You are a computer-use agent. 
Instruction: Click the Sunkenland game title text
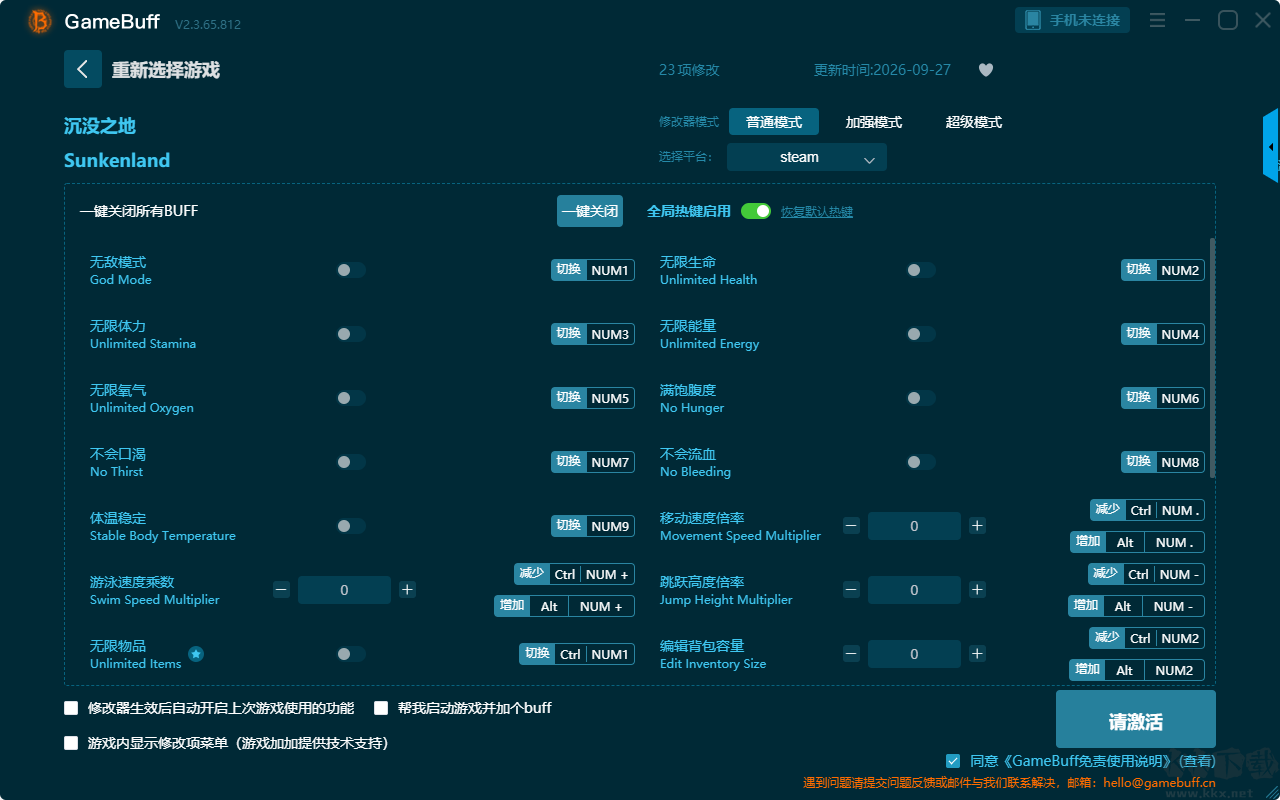tap(117, 160)
